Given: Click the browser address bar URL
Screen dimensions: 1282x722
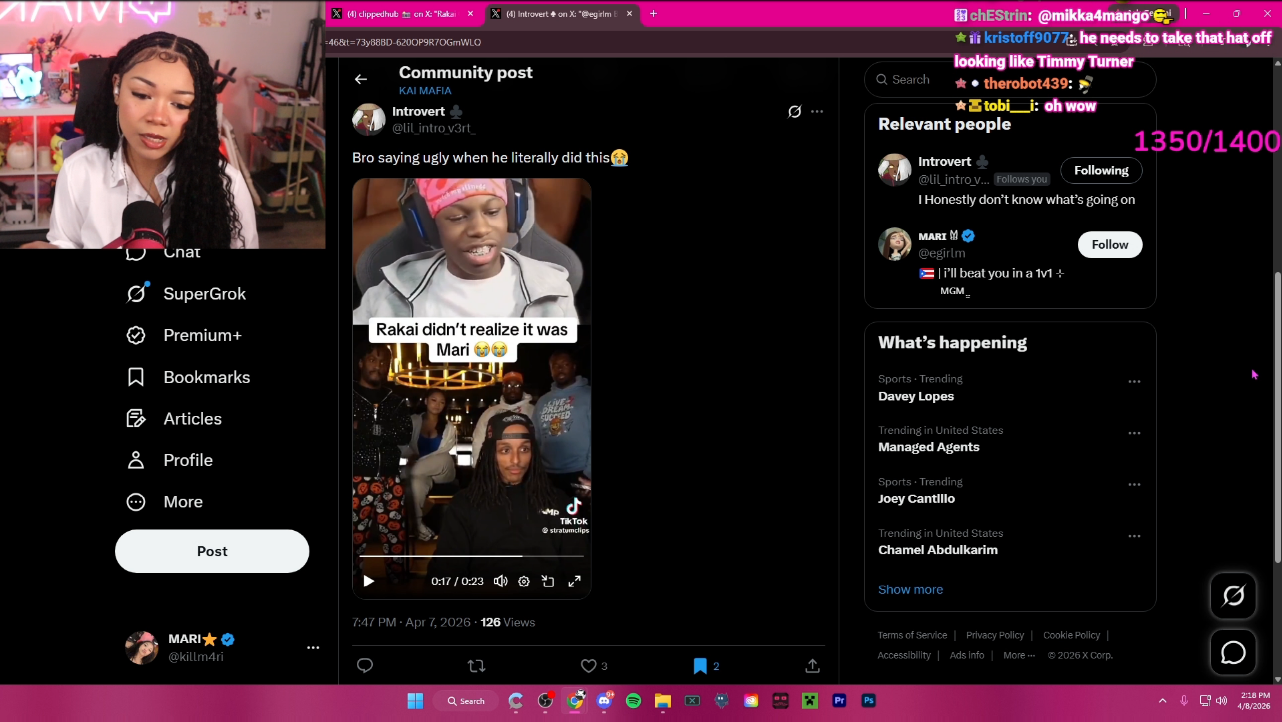Looking at the screenshot, I should tap(404, 43).
